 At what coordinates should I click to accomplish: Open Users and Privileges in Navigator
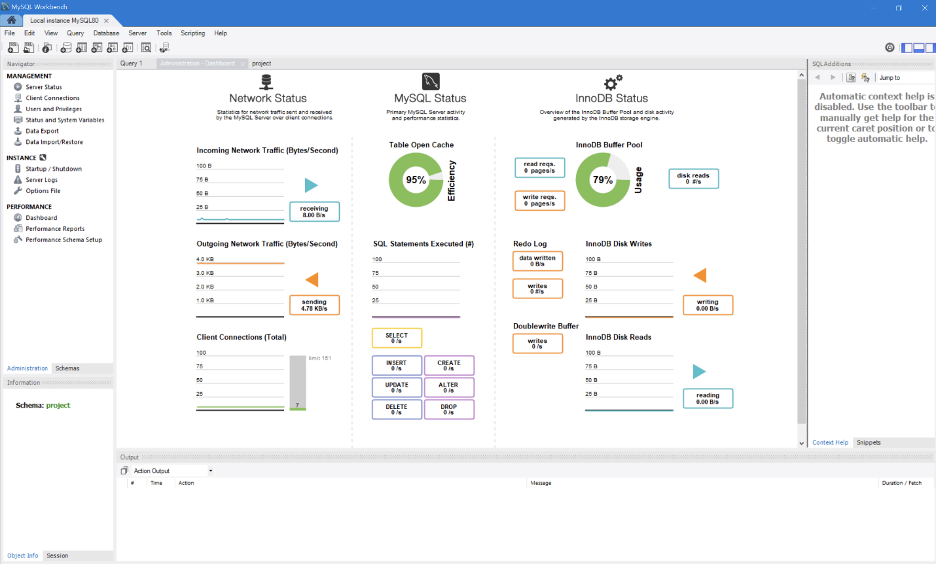click(53, 109)
